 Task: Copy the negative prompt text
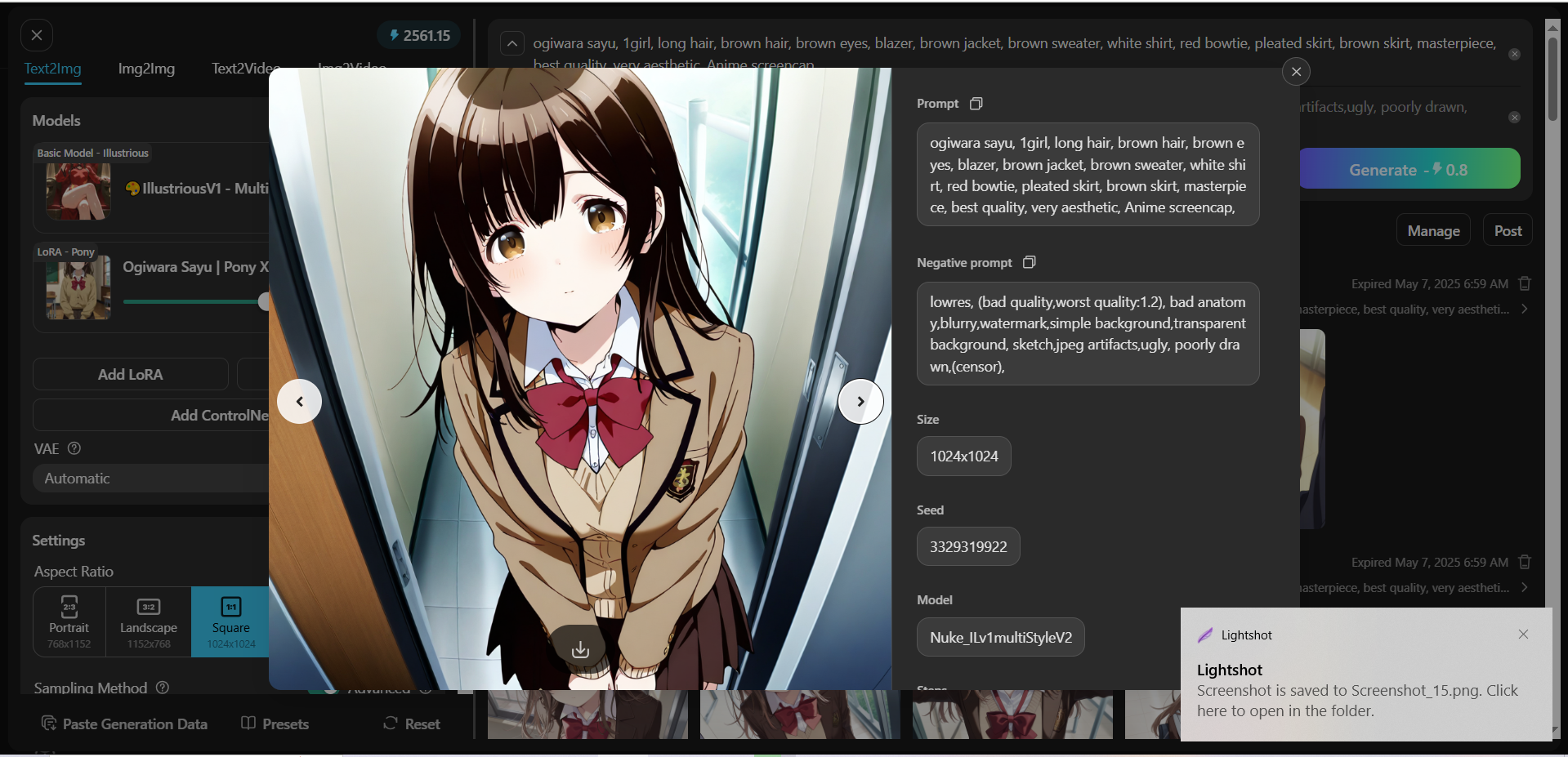[1030, 262]
